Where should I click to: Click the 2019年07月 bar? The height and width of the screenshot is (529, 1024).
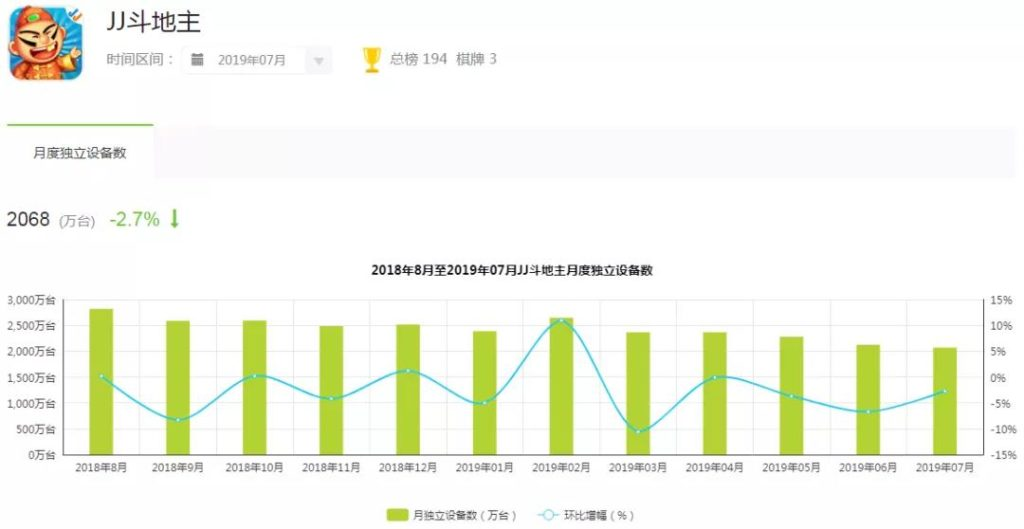944,401
